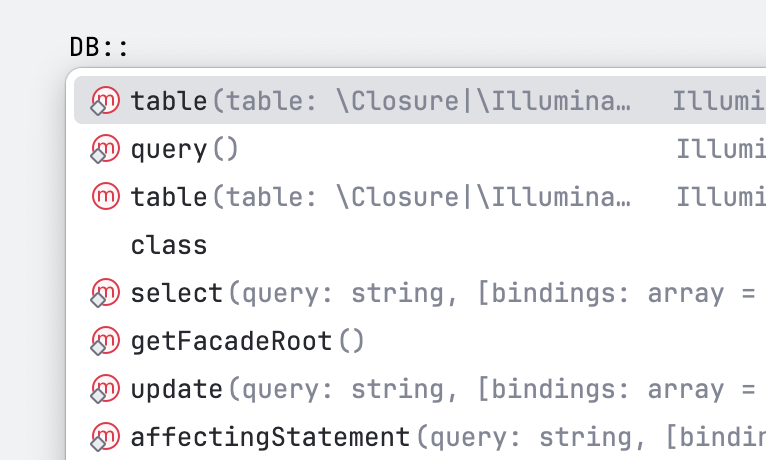Click the parameter hint of select method

(495, 293)
